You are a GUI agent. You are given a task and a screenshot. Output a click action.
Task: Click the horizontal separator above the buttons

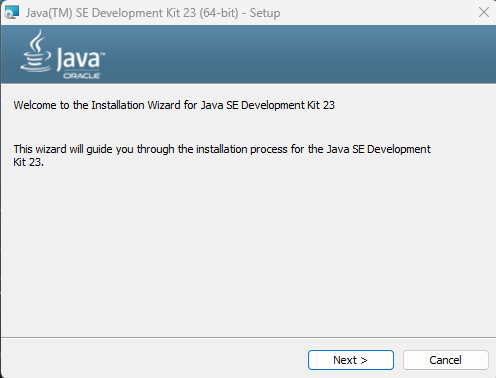[x=248, y=337]
